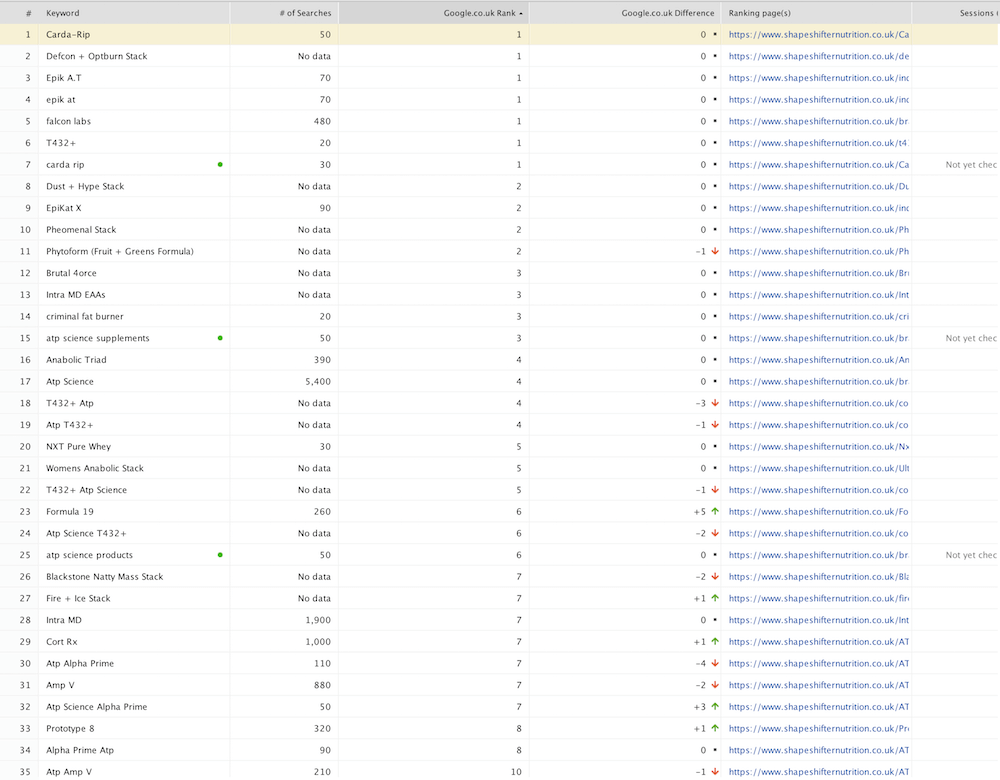1000x780 pixels.
Task: Click red down arrow in T432+ Atp Science row
Action: pos(715,490)
